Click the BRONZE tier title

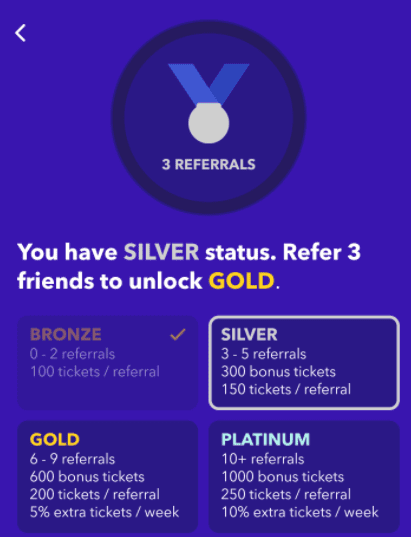pos(66,334)
